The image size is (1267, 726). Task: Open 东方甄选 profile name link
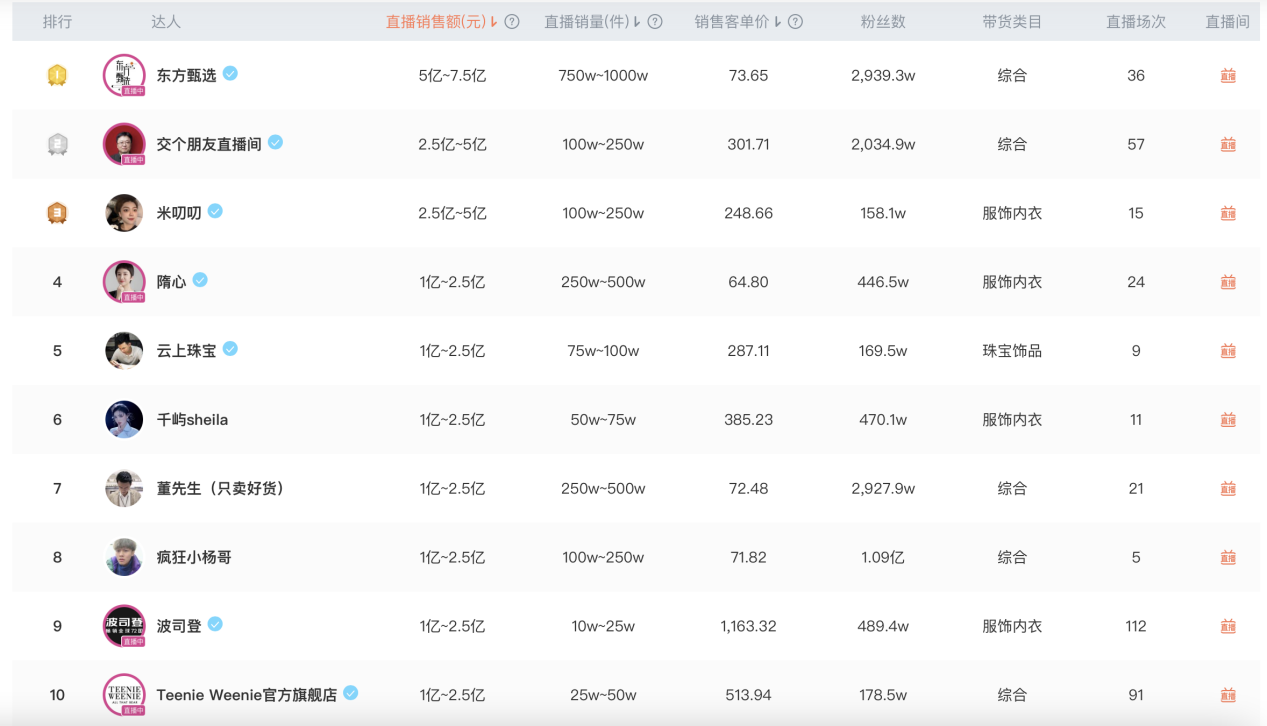[x=186, y=76]
